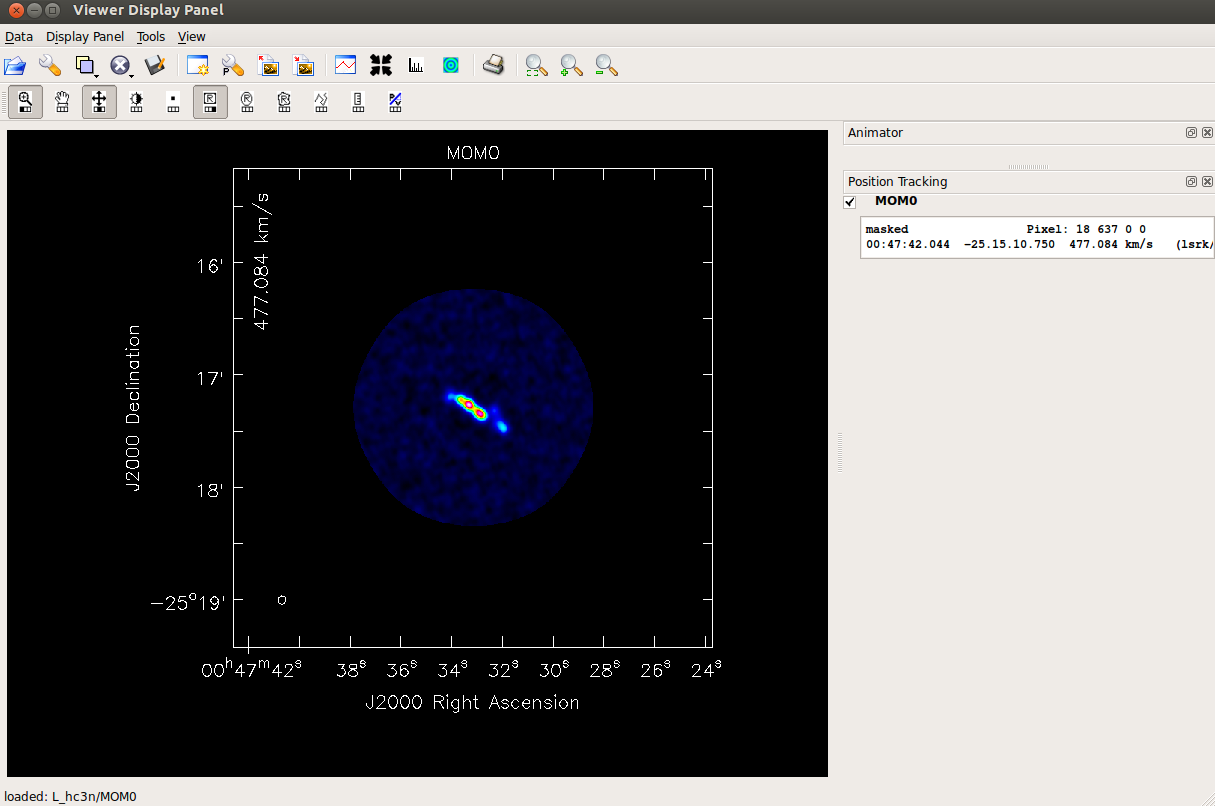Screen dimensions: 1215x806
Task: Select the Ellipse region mouse tool
Action: pyautogui.click(x=247, y=102)
